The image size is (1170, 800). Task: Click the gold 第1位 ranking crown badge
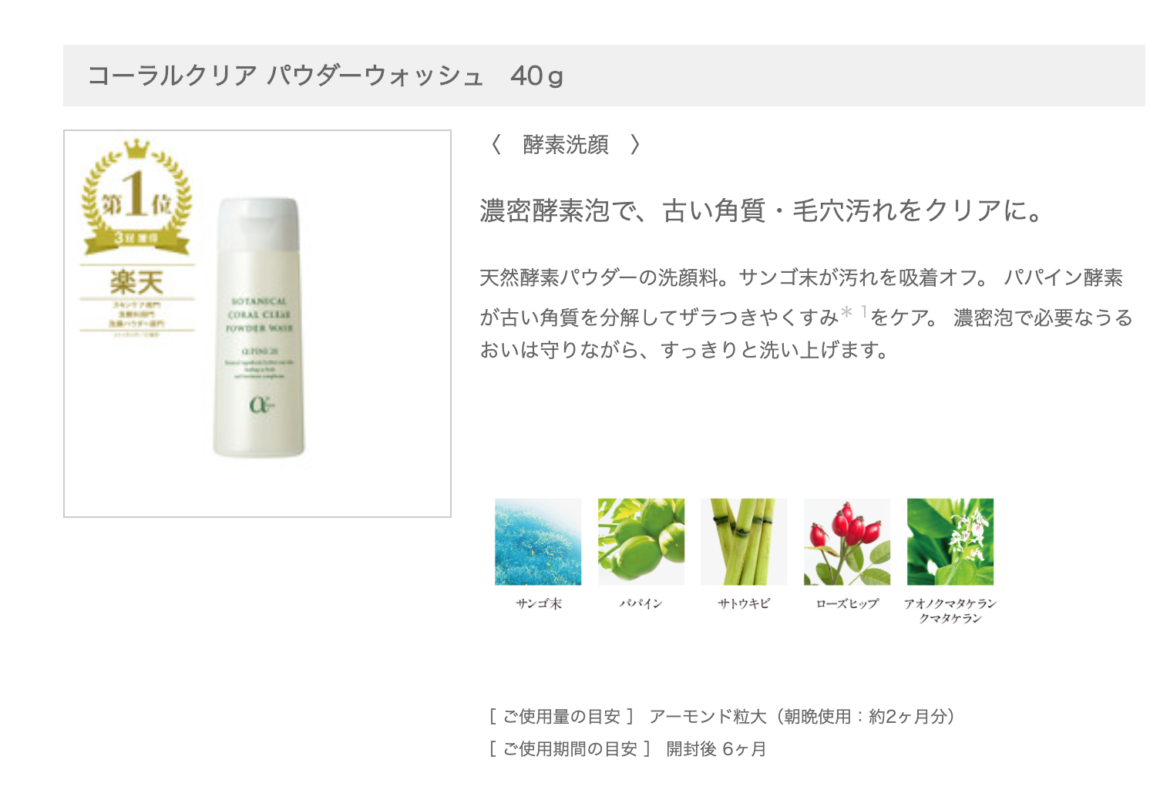(x=137, y=196)
